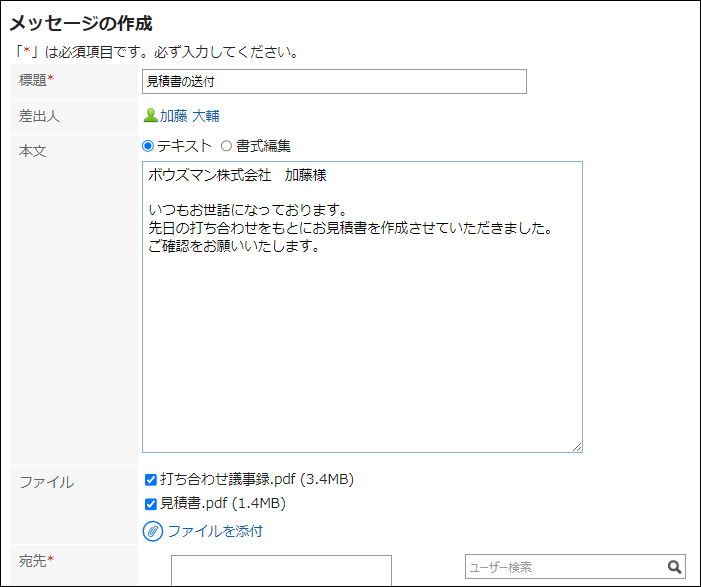
Task: Open sender profile 加藤 大輔
Action: tap(190, 116)
